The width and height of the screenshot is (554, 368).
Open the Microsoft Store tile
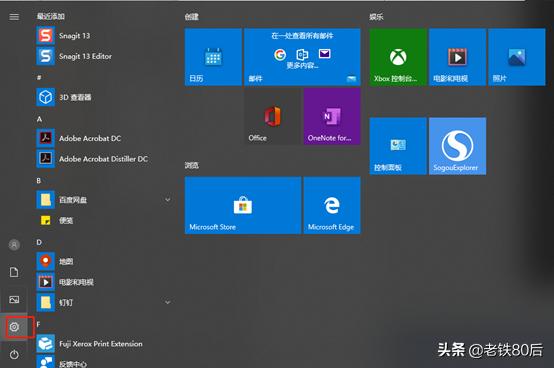(x=243, y=205)
